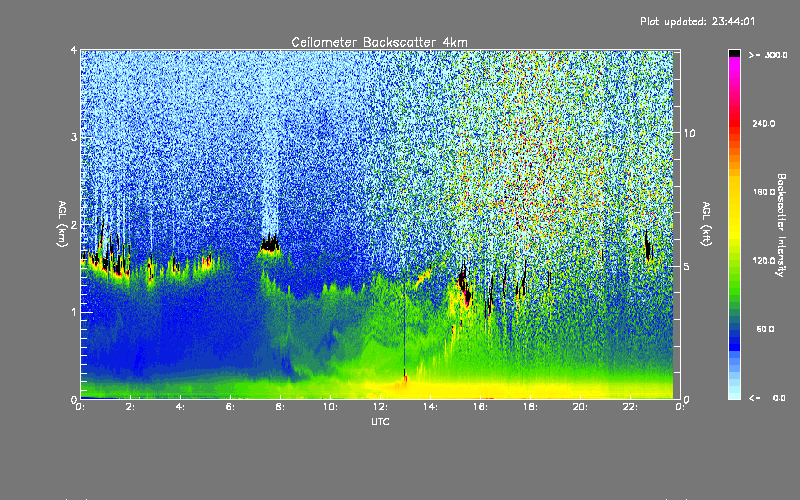The image size is (800, 500).
Task: Select the 'AGL (km)' axis label
Action: [x=62, y=224]
